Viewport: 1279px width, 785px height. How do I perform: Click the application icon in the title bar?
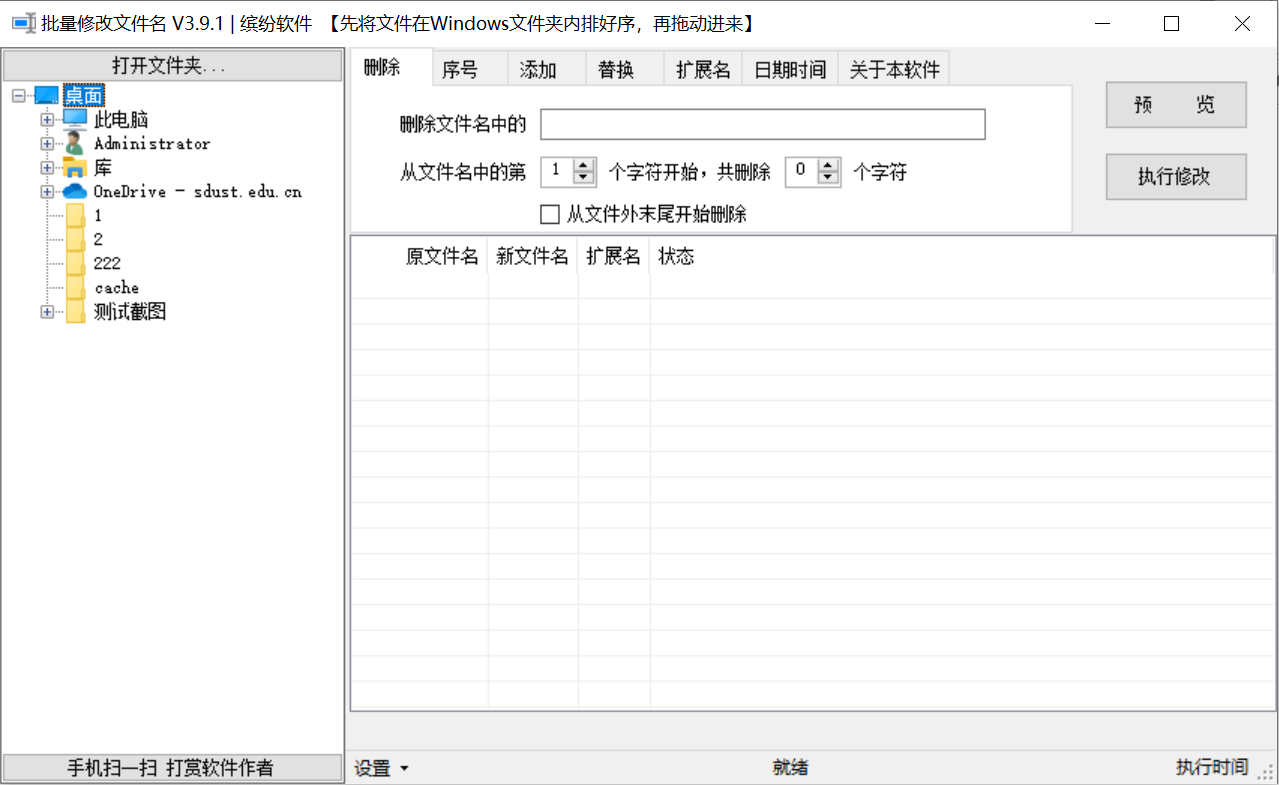[x=22, y=22]
